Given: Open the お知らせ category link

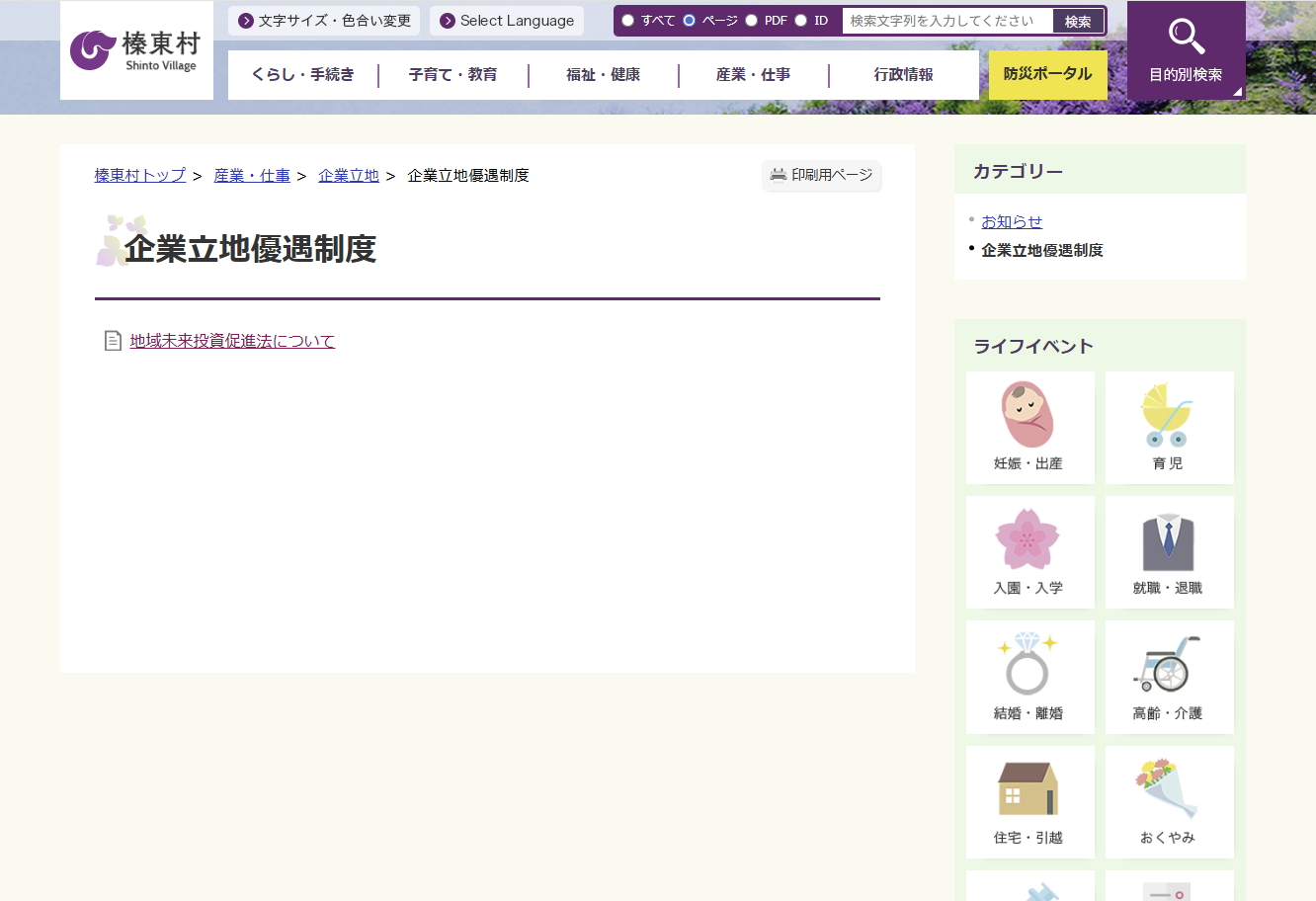Looking at the screenshot, I should [1012, 222].
